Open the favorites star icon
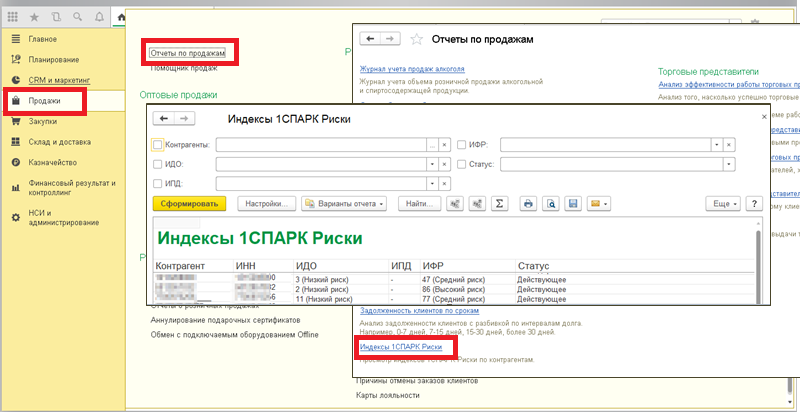 coord(35,17)
